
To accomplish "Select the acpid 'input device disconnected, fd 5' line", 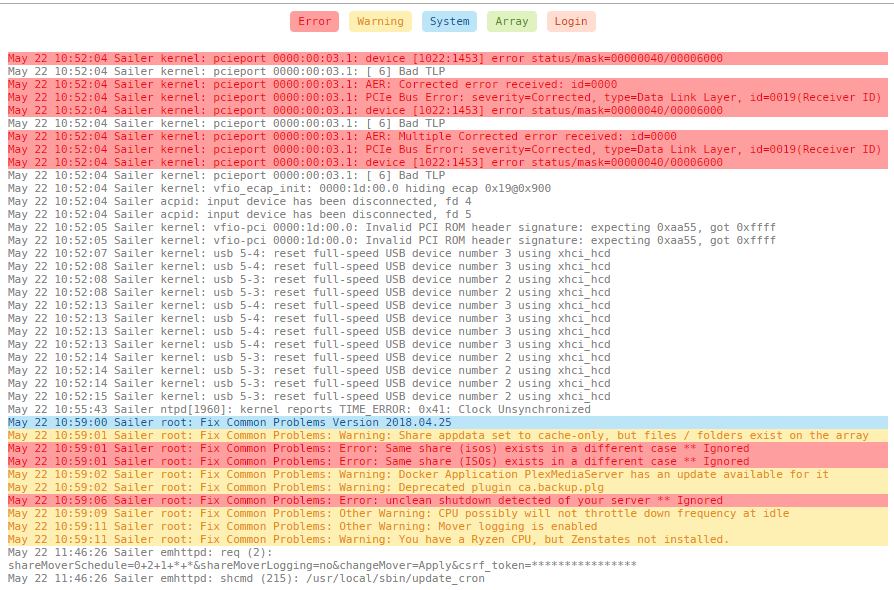I will [239, 214].
